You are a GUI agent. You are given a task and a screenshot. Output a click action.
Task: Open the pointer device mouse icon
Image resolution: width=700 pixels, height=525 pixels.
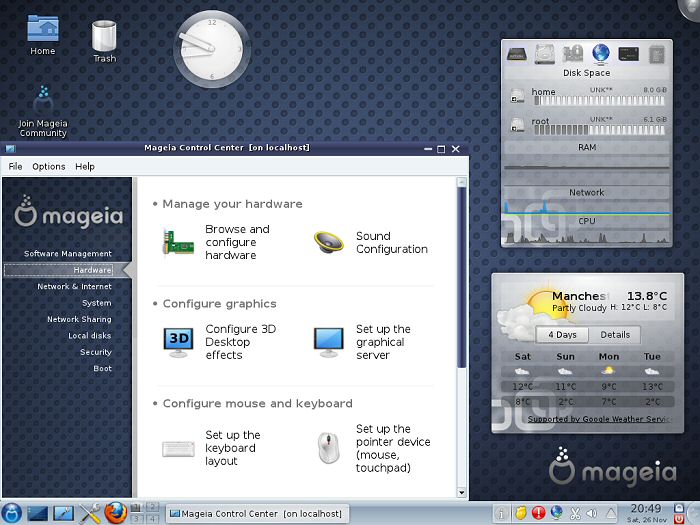[329, 448]
